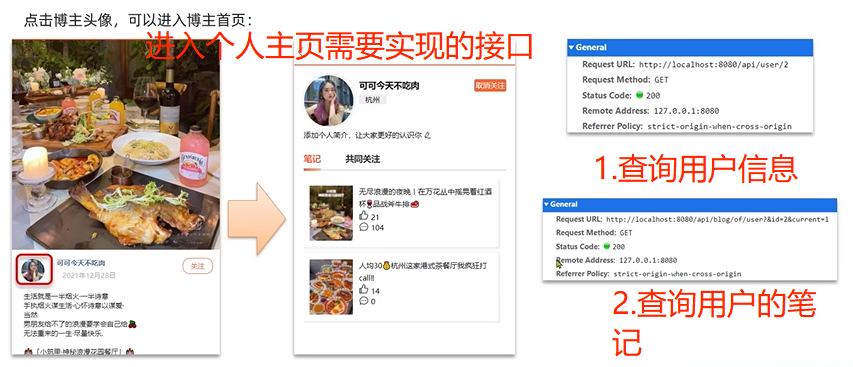Click the 添加个人简介 bio text

point(362,135)
